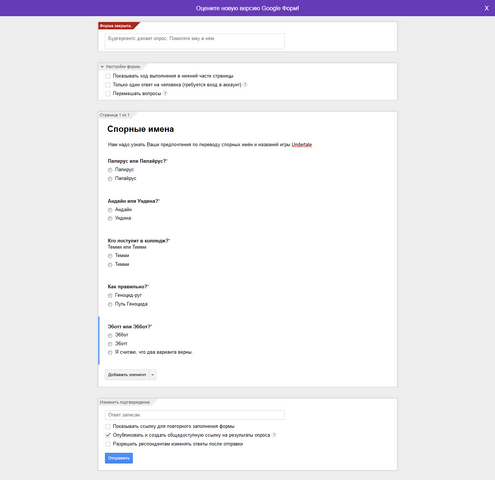Click the form description text field

(195, 41)
